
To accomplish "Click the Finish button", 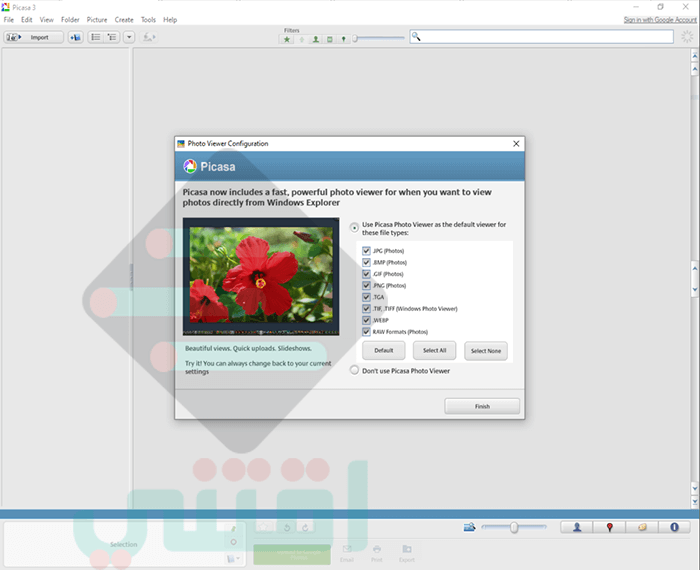I will coord(482,406).
